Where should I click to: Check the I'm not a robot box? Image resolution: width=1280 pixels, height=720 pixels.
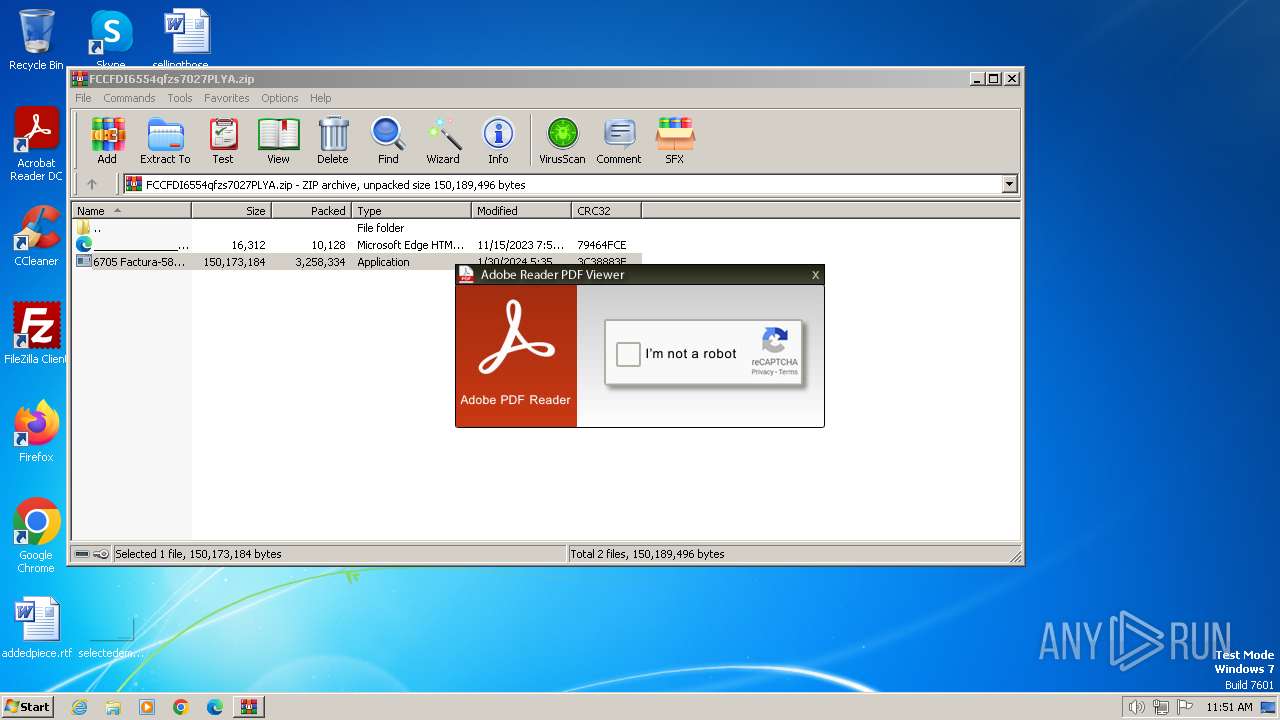[x=628, y=354]
